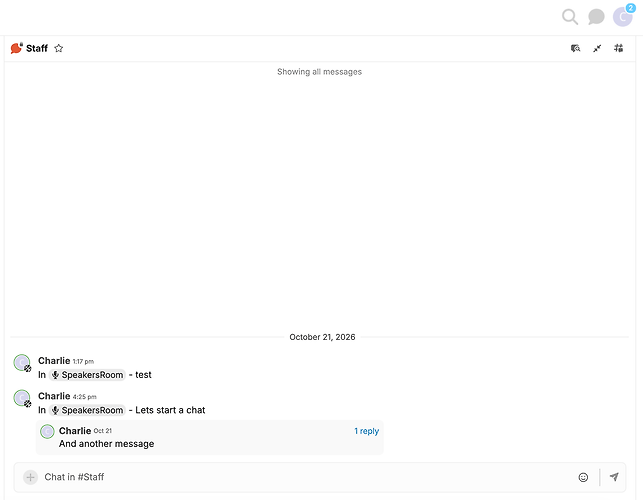This screenshot has width=643, height=500.
Task: Open the chat bubble icon in top bar
Action: click(x=596, y=17)
